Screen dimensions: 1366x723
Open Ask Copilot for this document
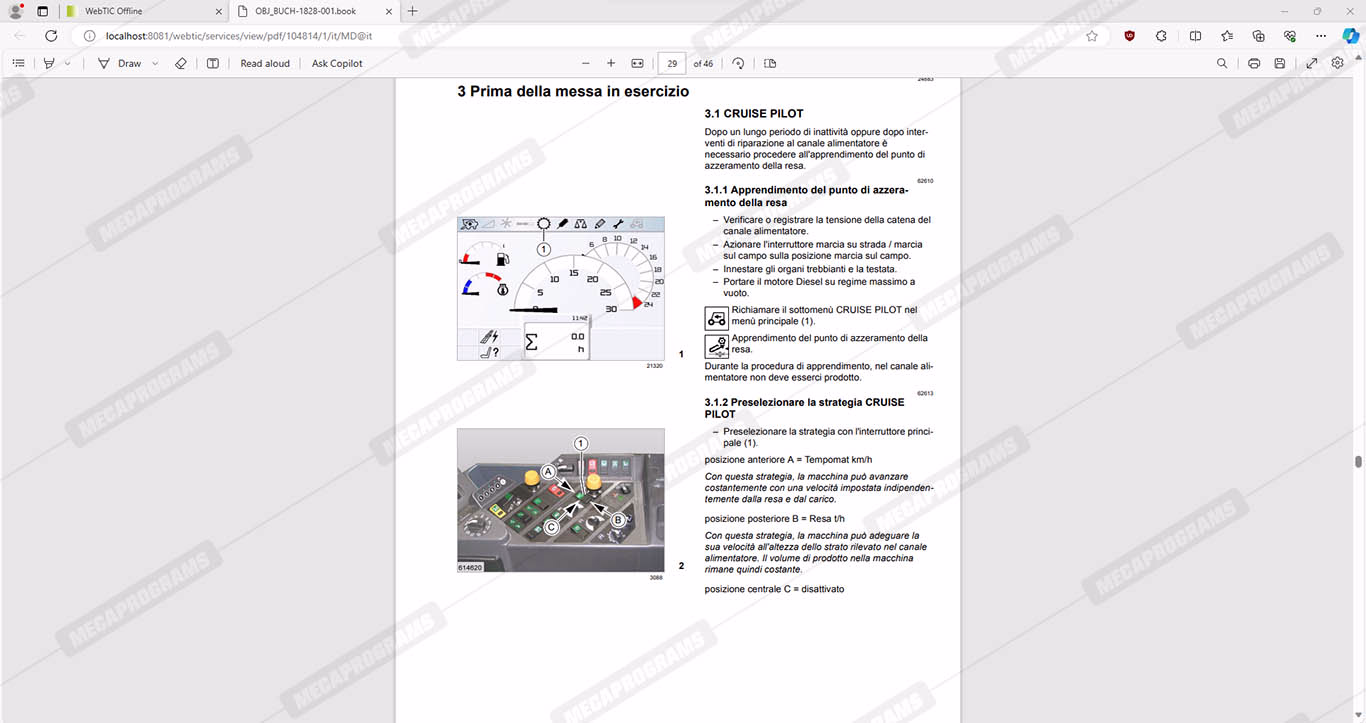pos(337,63)
